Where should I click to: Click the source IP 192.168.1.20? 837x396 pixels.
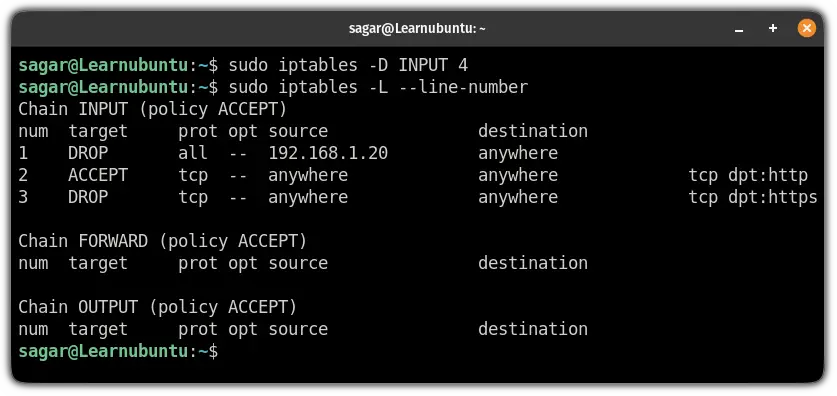pyautogui.click(x=328, y=153)
